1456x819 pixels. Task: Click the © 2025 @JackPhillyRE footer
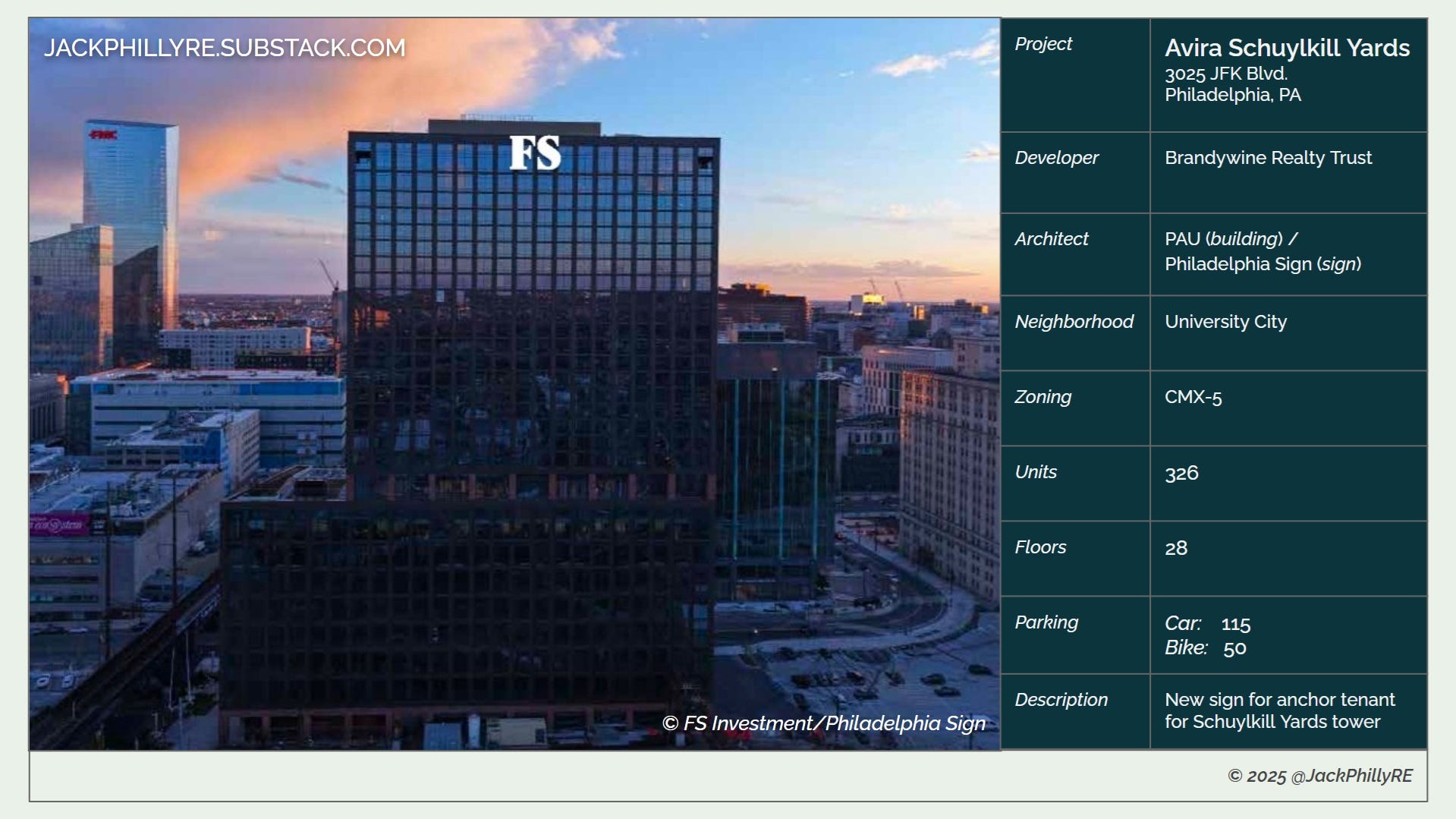(x=1320, y=776)
